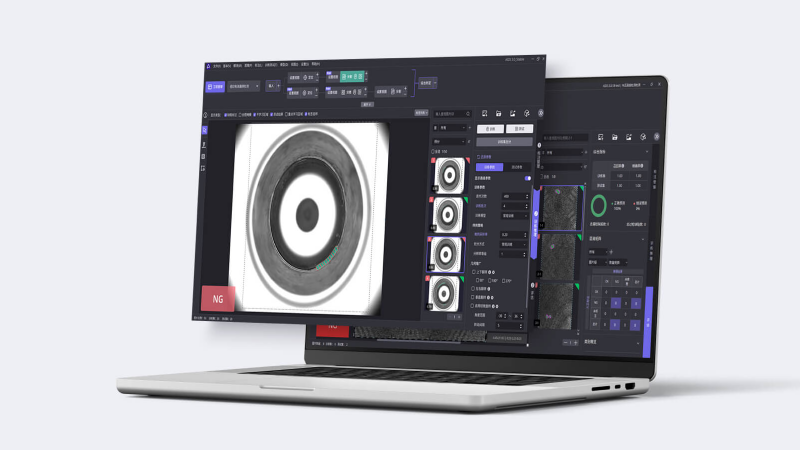Click the red NG result badge
Screen dimensions: 800x450
tap(219, 297)
